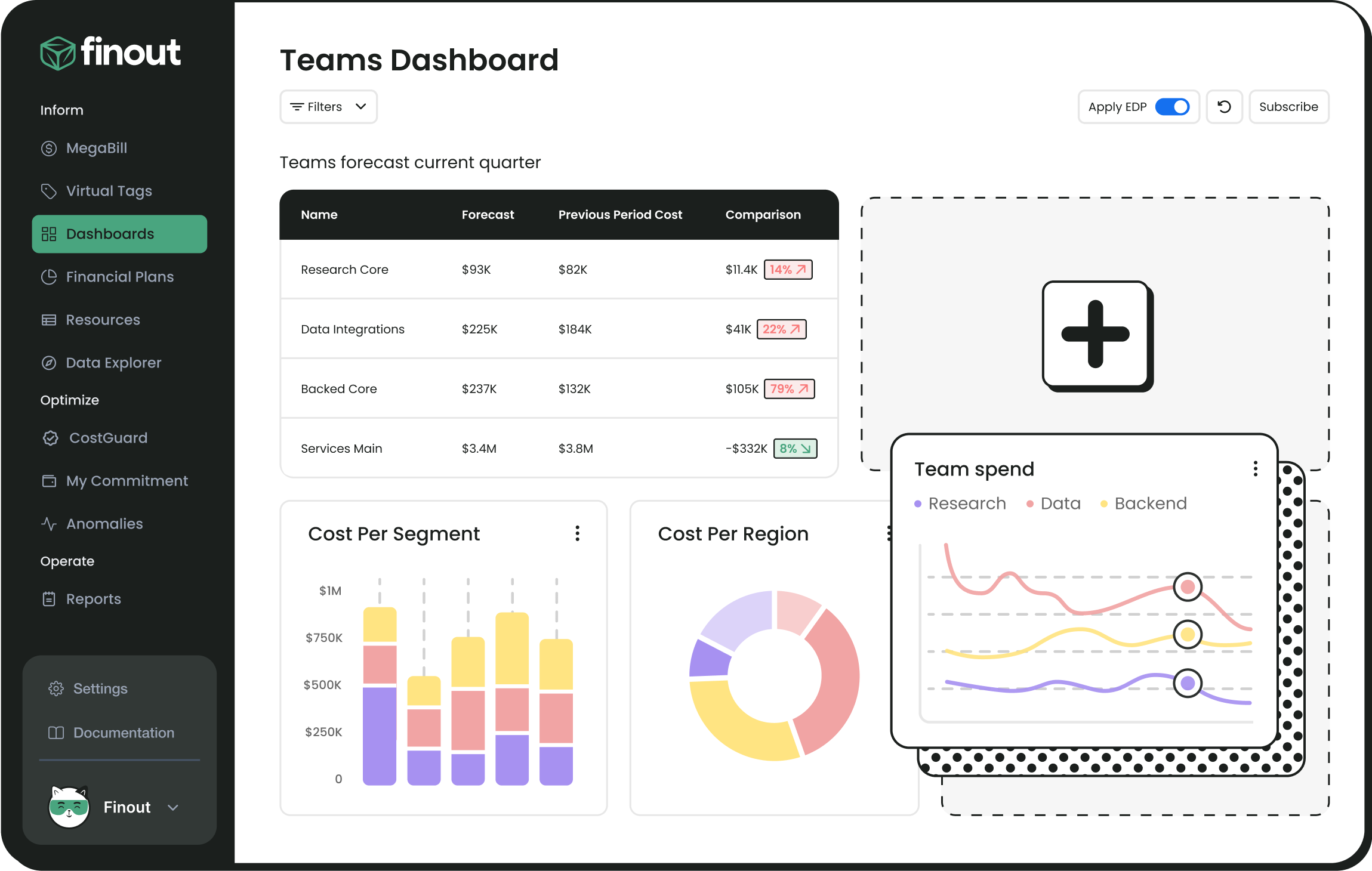Select the Resources sidebar icon
1372x871 pixels.
coord(48,320)
